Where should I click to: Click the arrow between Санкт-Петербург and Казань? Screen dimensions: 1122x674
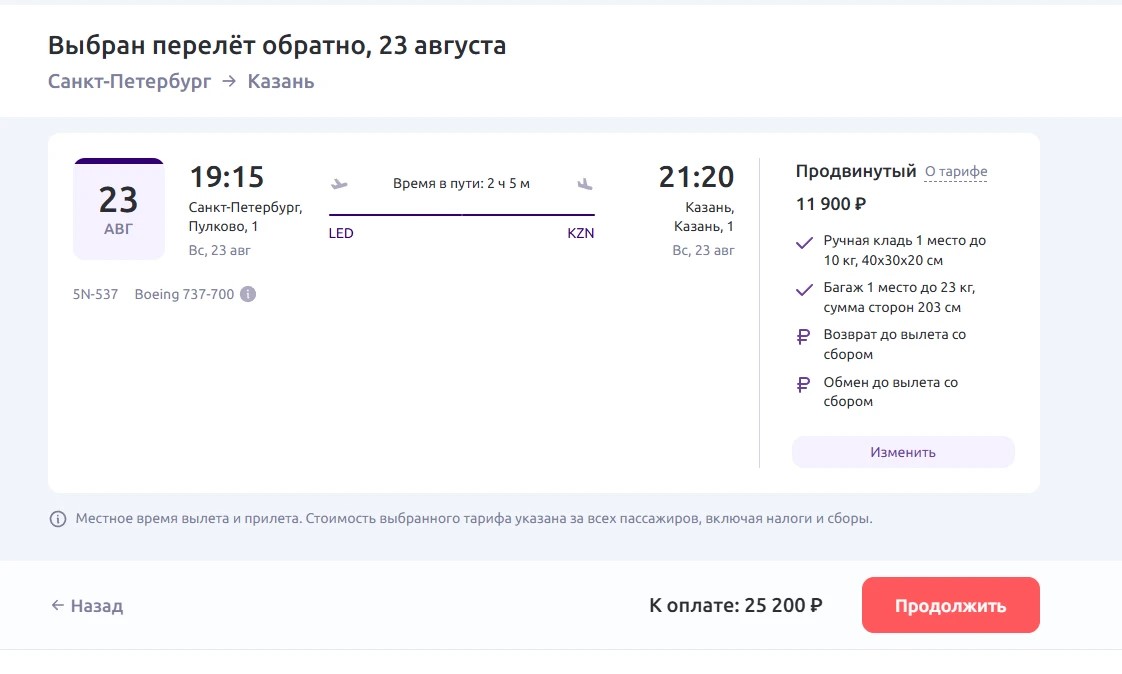point(229,81)
